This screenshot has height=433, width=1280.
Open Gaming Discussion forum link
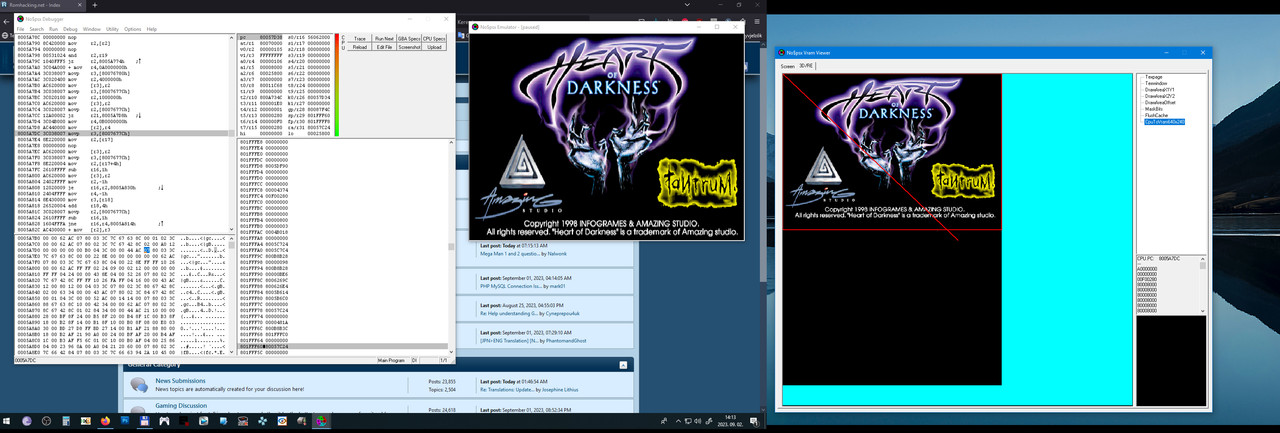point(181,406)
